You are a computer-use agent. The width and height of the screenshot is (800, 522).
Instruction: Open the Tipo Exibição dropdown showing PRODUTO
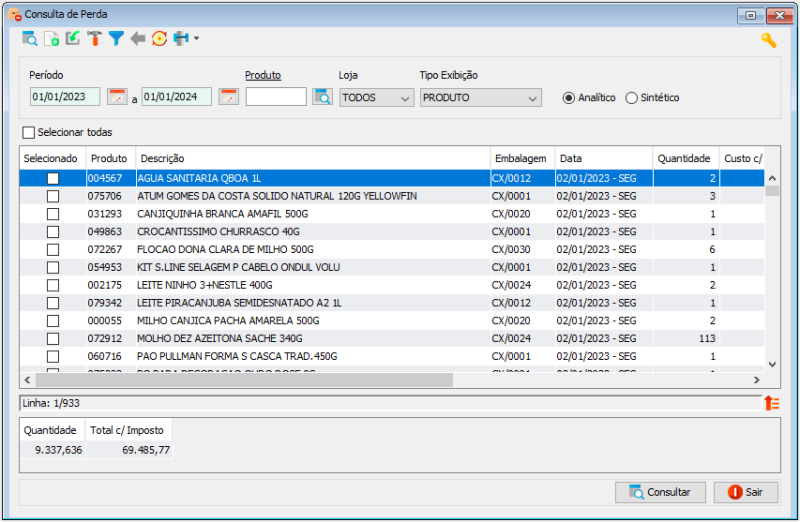(481, 97)
